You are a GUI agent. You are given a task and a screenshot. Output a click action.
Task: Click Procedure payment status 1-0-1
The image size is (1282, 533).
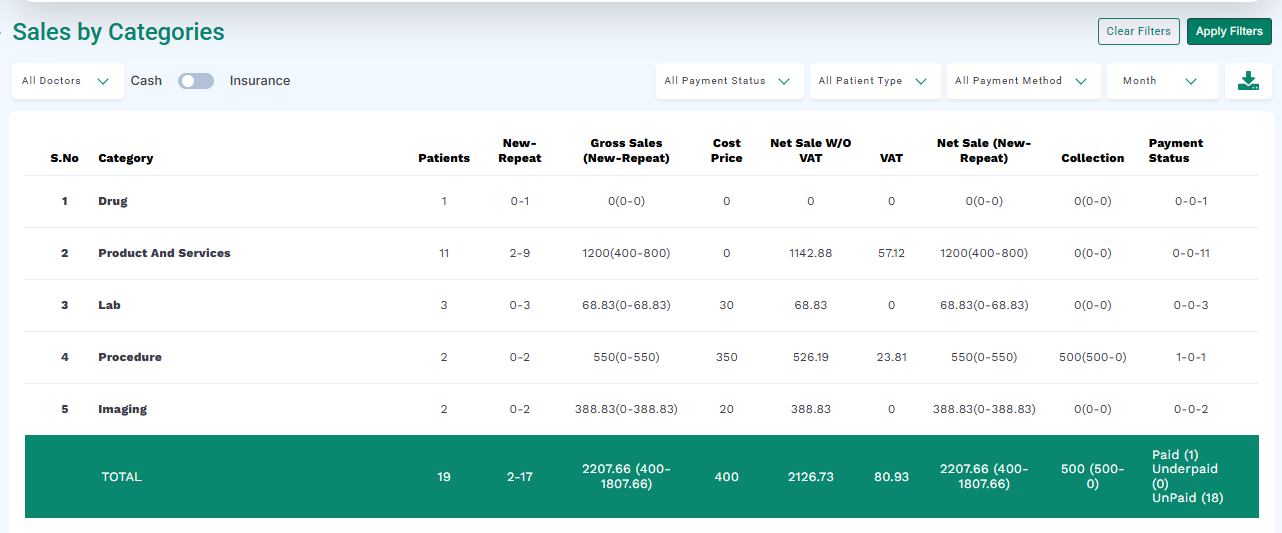click(1191, 357)
